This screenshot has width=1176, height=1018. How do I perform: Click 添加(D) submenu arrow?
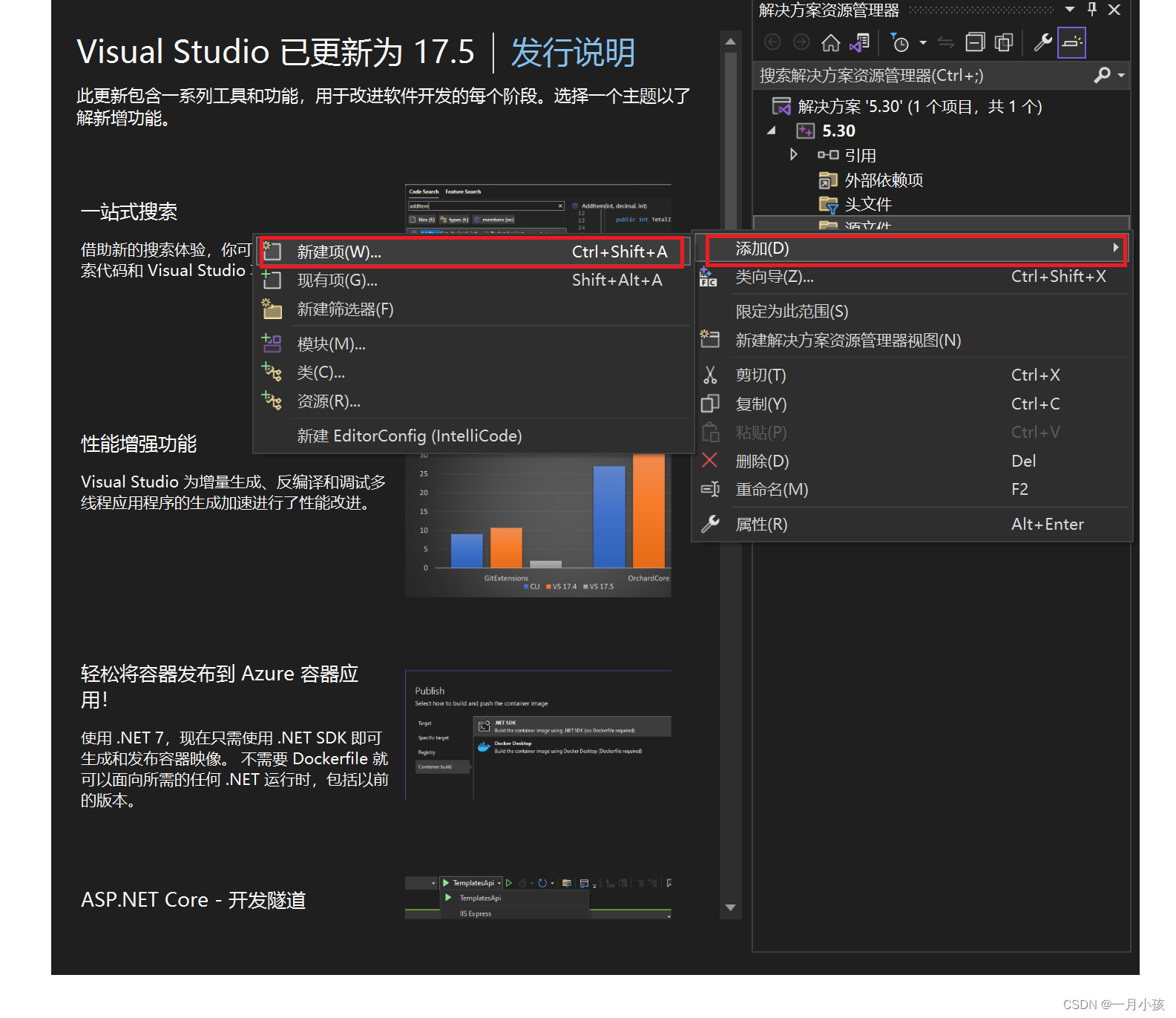[x=1115, y=248]
